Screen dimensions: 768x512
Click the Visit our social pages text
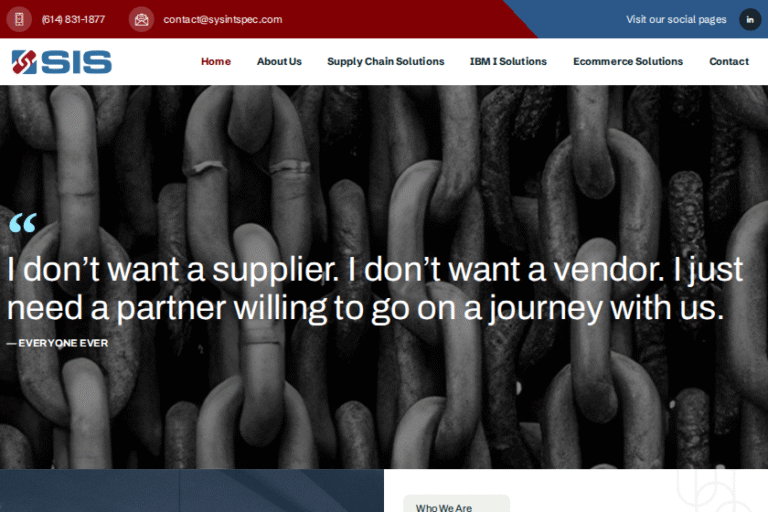click(676, 20)
